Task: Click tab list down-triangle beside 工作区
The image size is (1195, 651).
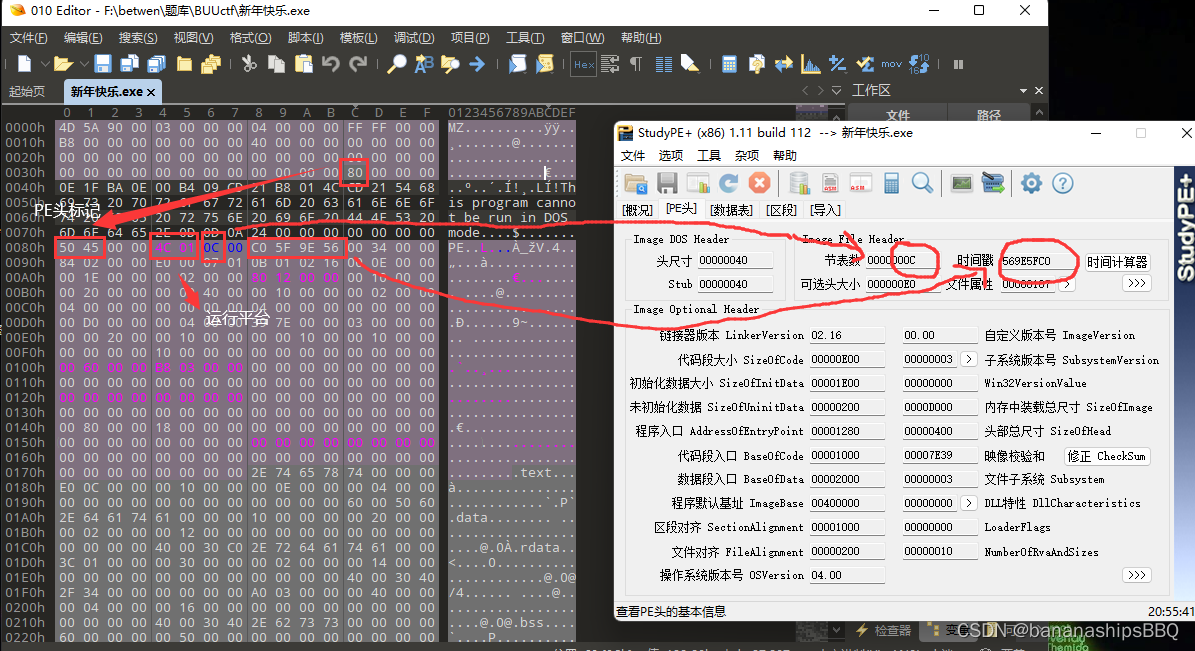Action: 836,91
